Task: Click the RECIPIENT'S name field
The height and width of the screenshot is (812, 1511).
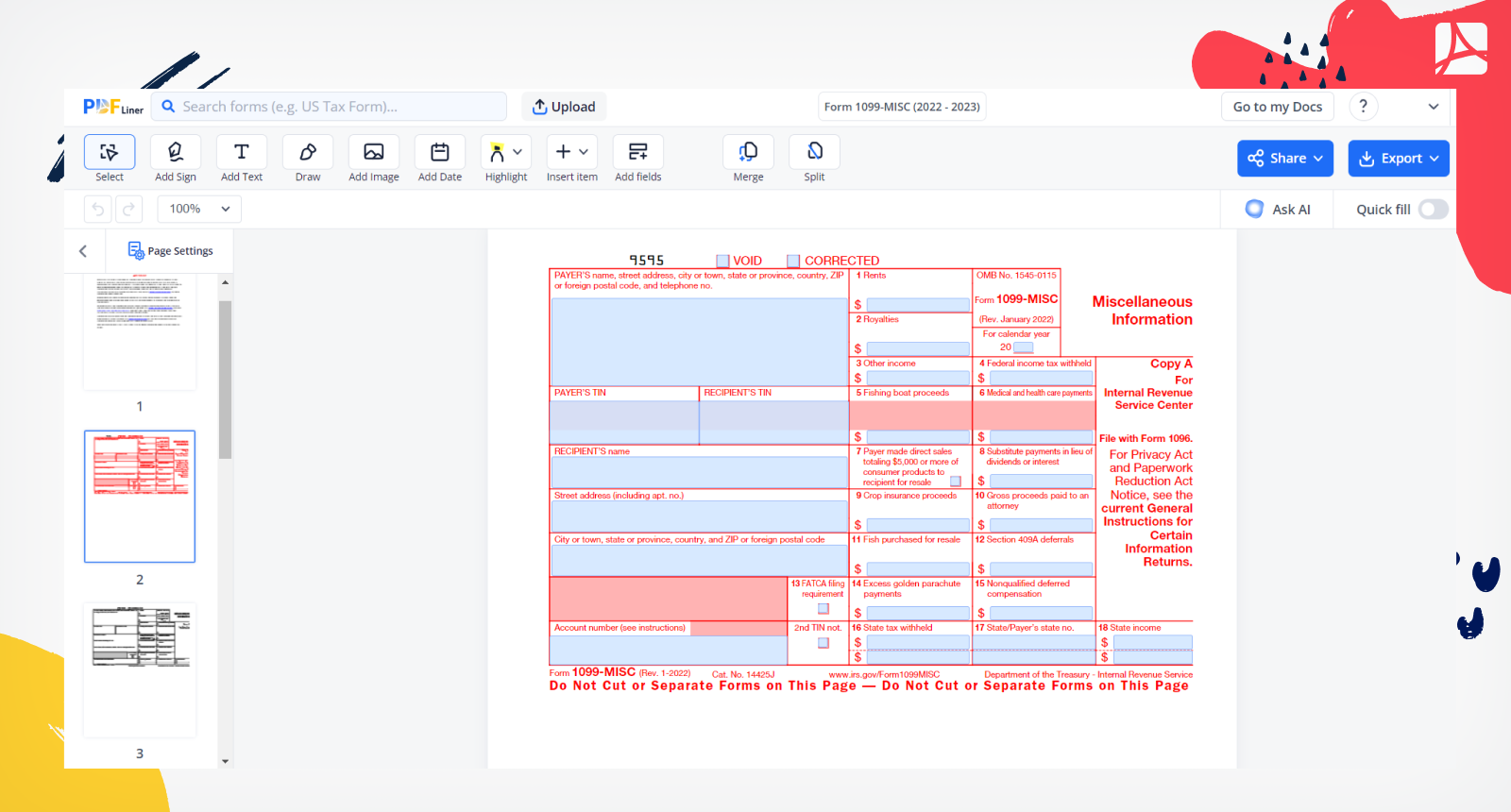Action: click(x=700, y=472)
